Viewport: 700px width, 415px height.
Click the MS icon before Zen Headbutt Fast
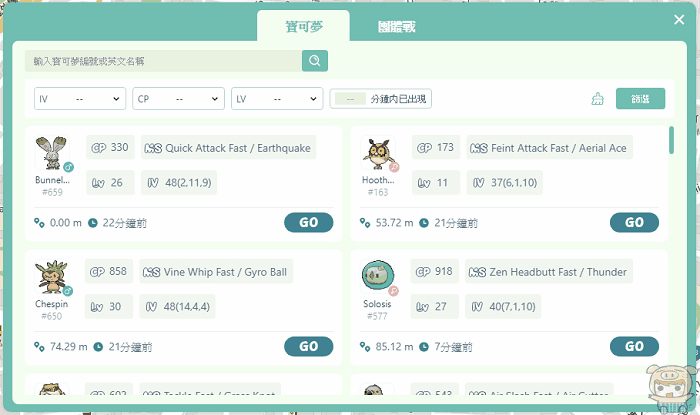click(x=477, y=272)
